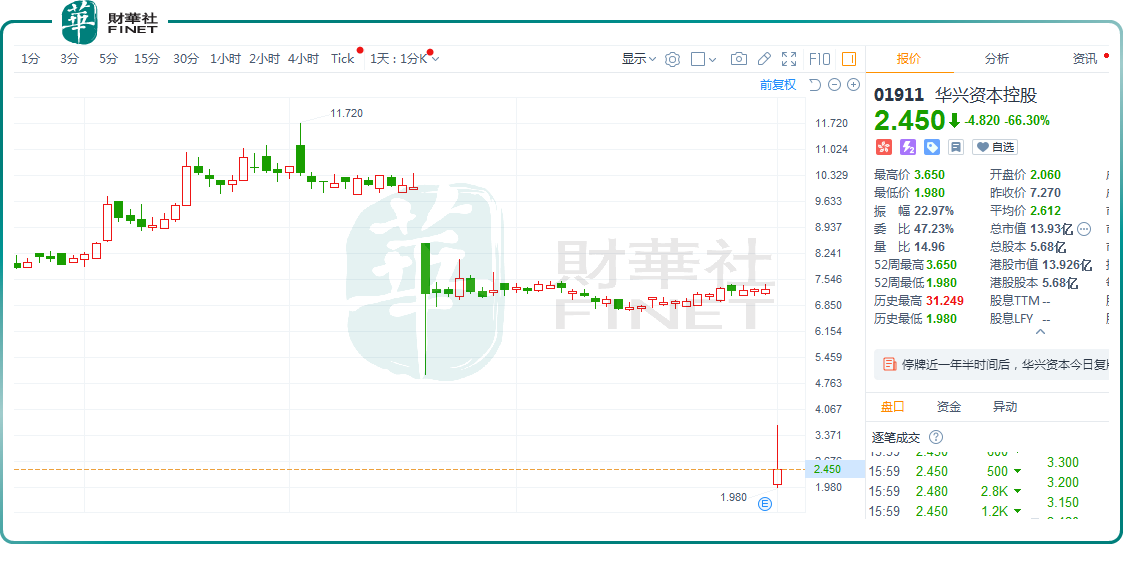The image size is (1123, 564).
Task: Zoom out the chart with minus icon
Action: [x=834, y=85]
